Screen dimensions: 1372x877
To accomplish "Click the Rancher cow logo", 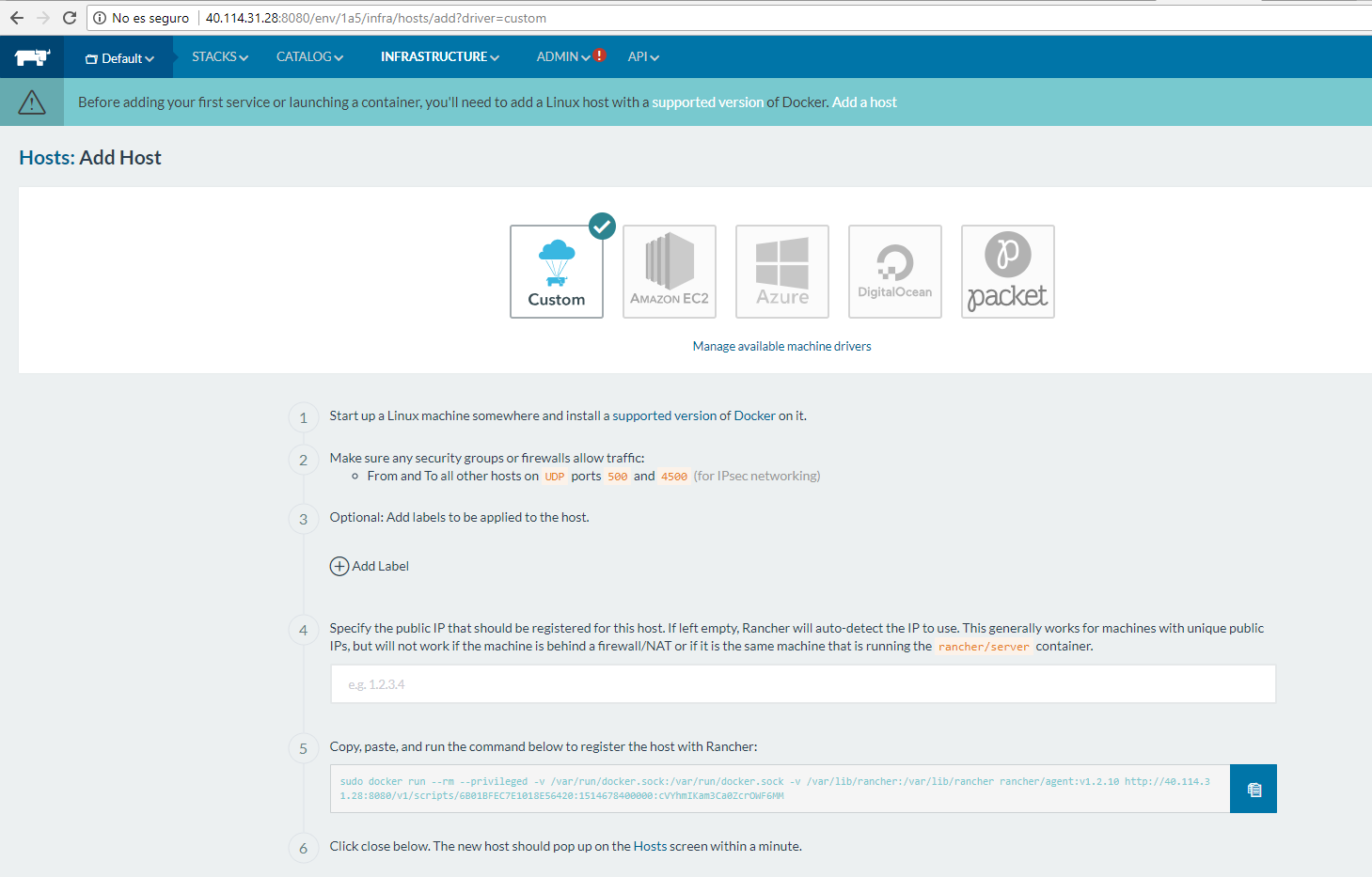I will [32, 57].
